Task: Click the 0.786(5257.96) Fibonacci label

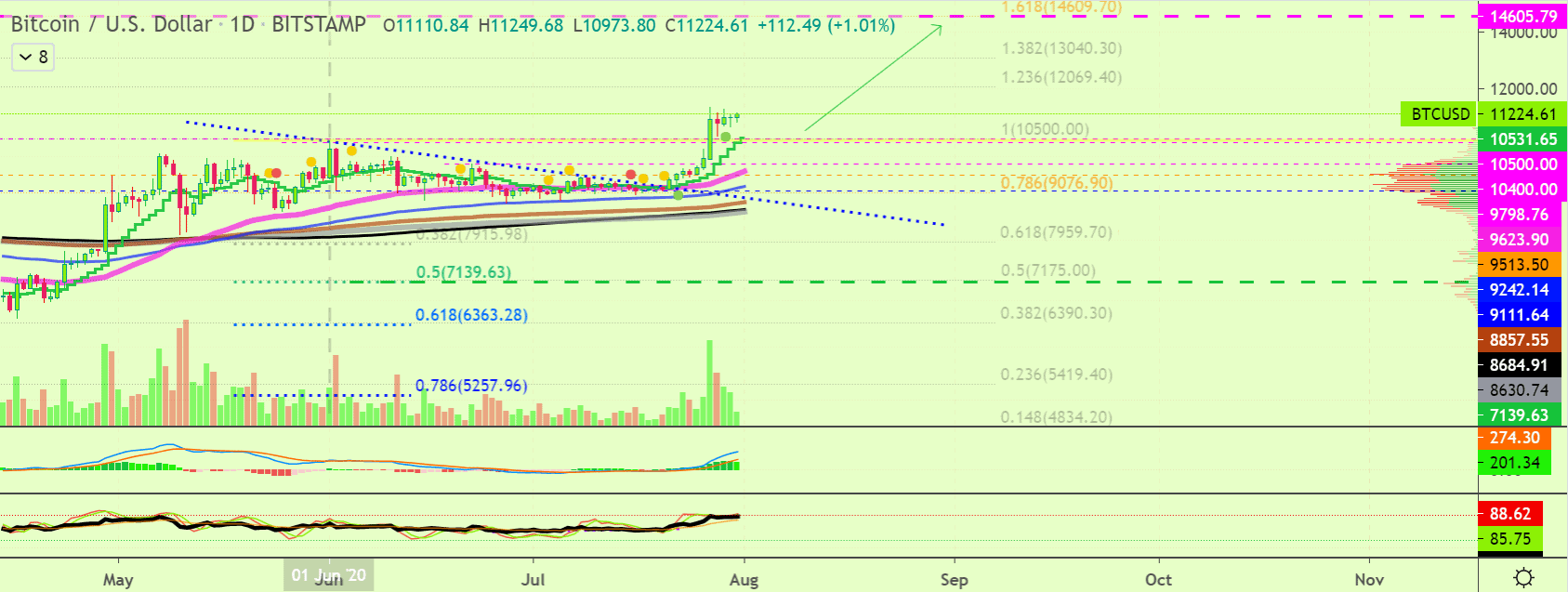Action: click(471, 386)
